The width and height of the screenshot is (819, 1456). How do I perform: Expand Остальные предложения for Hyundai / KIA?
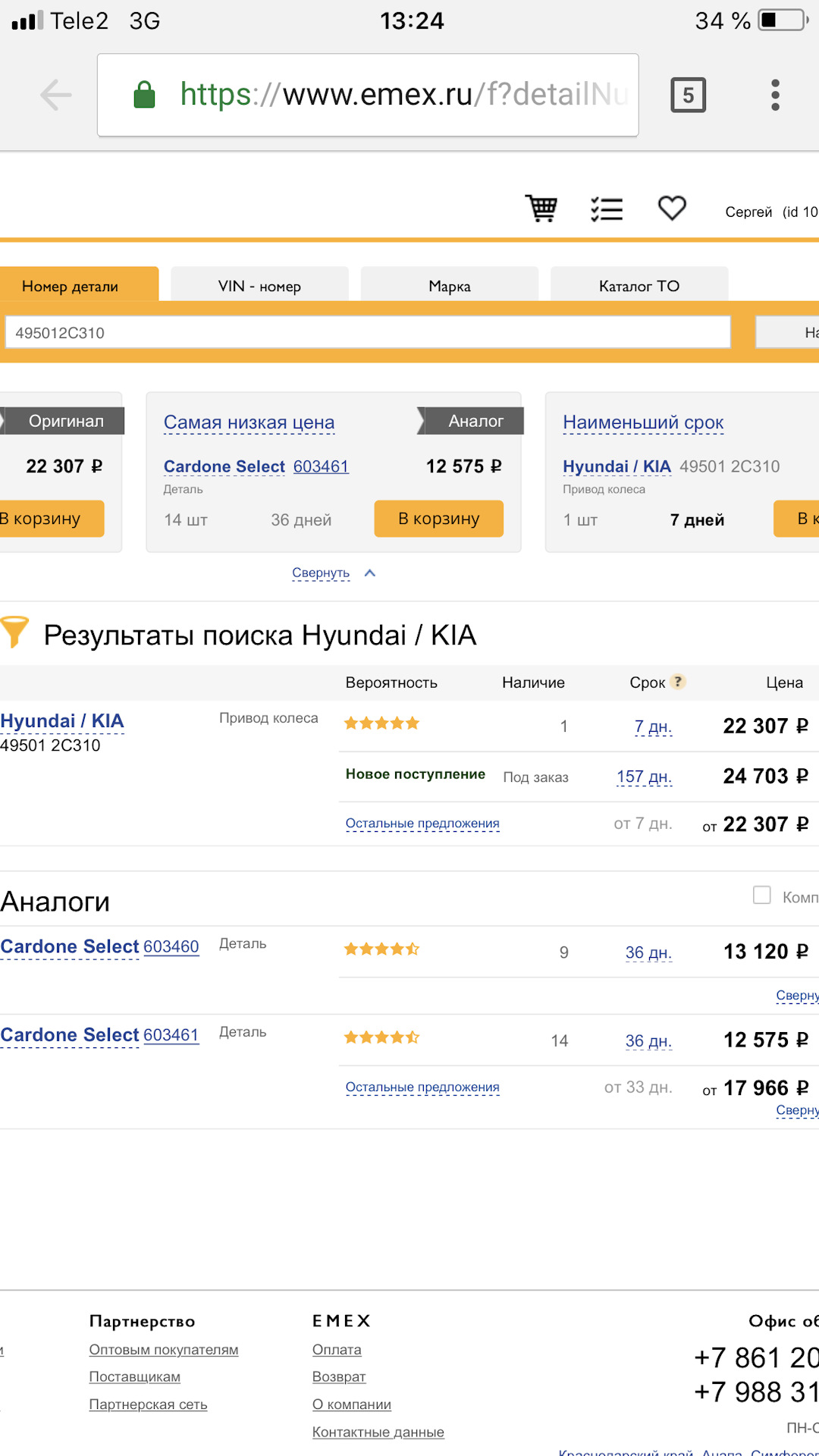click(422, 824)
